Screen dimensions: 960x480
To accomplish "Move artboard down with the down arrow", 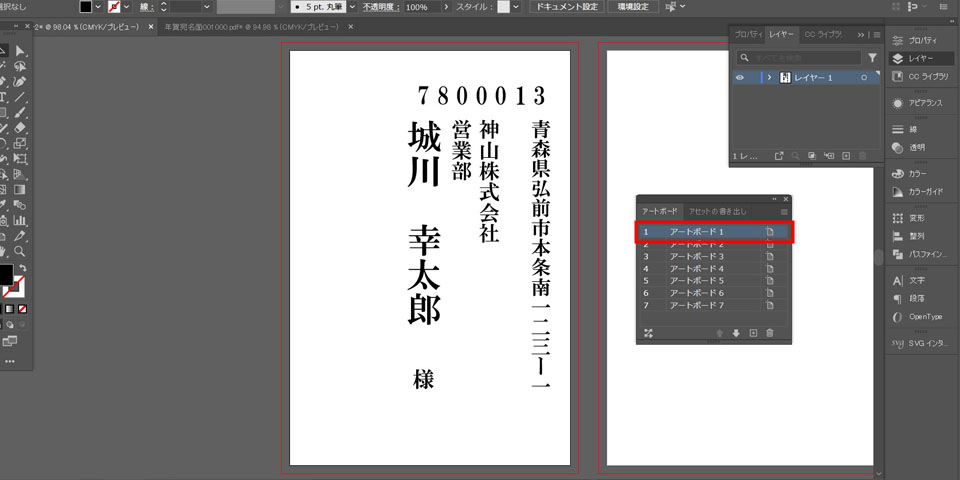I will click(x=736, y=333).
